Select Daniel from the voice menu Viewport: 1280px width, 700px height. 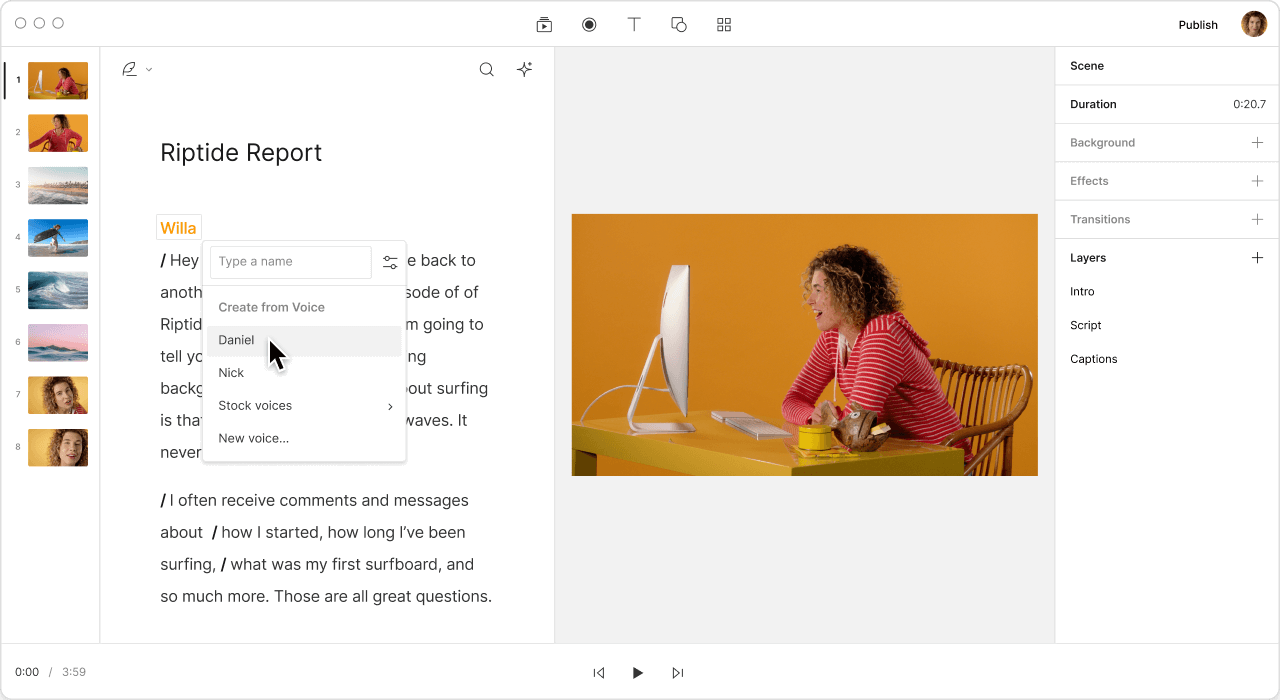pos(236,340)
